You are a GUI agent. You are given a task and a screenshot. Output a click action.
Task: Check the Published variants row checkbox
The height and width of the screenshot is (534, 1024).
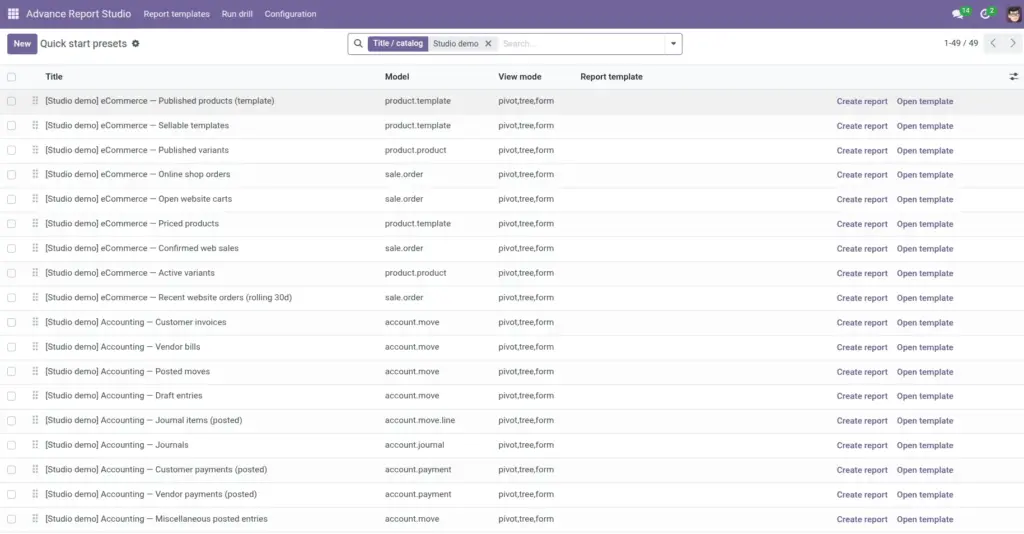click(x=12, y=150)
